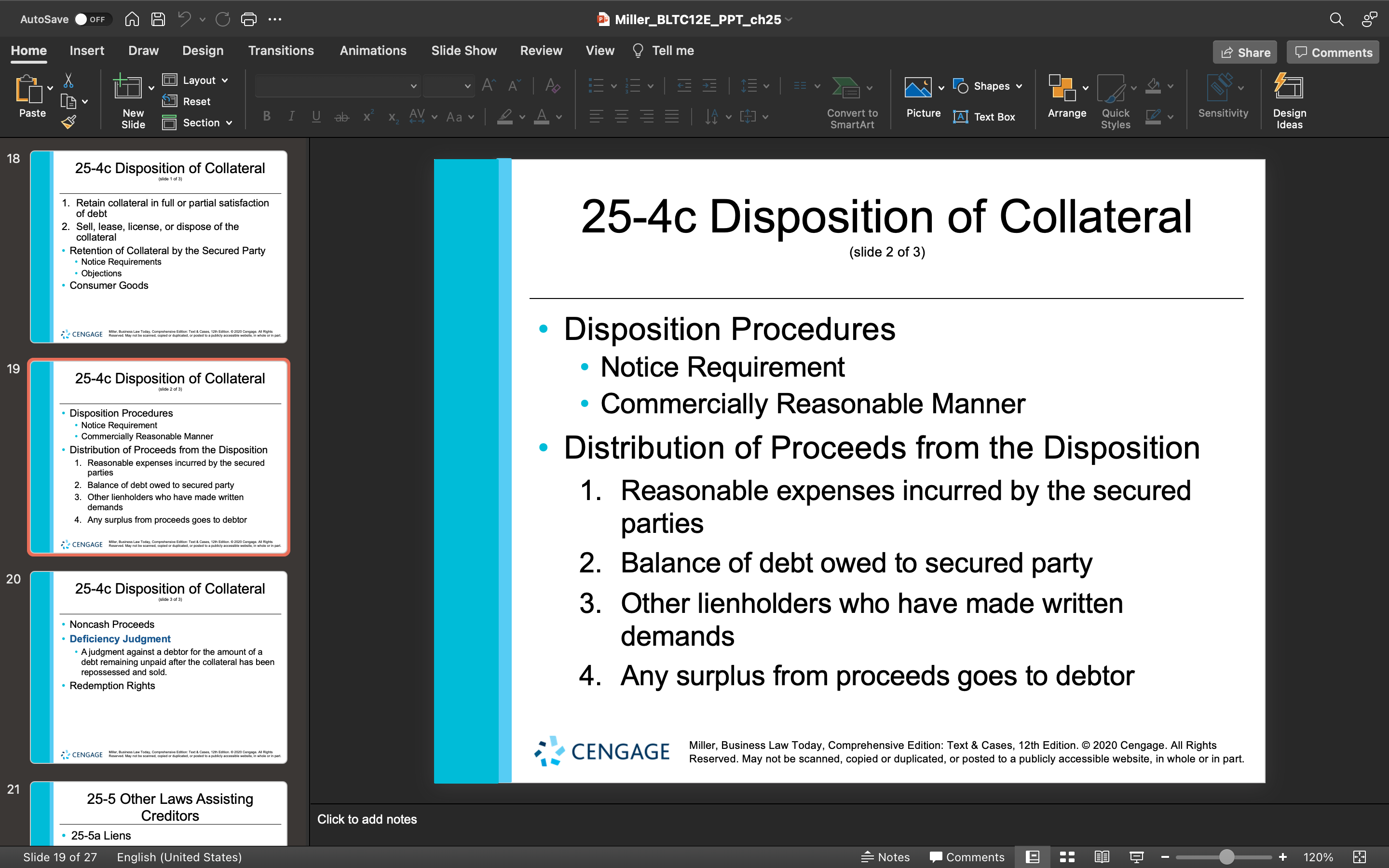Search the presentation with the magnifier icon

click(x=1336, y=19)
